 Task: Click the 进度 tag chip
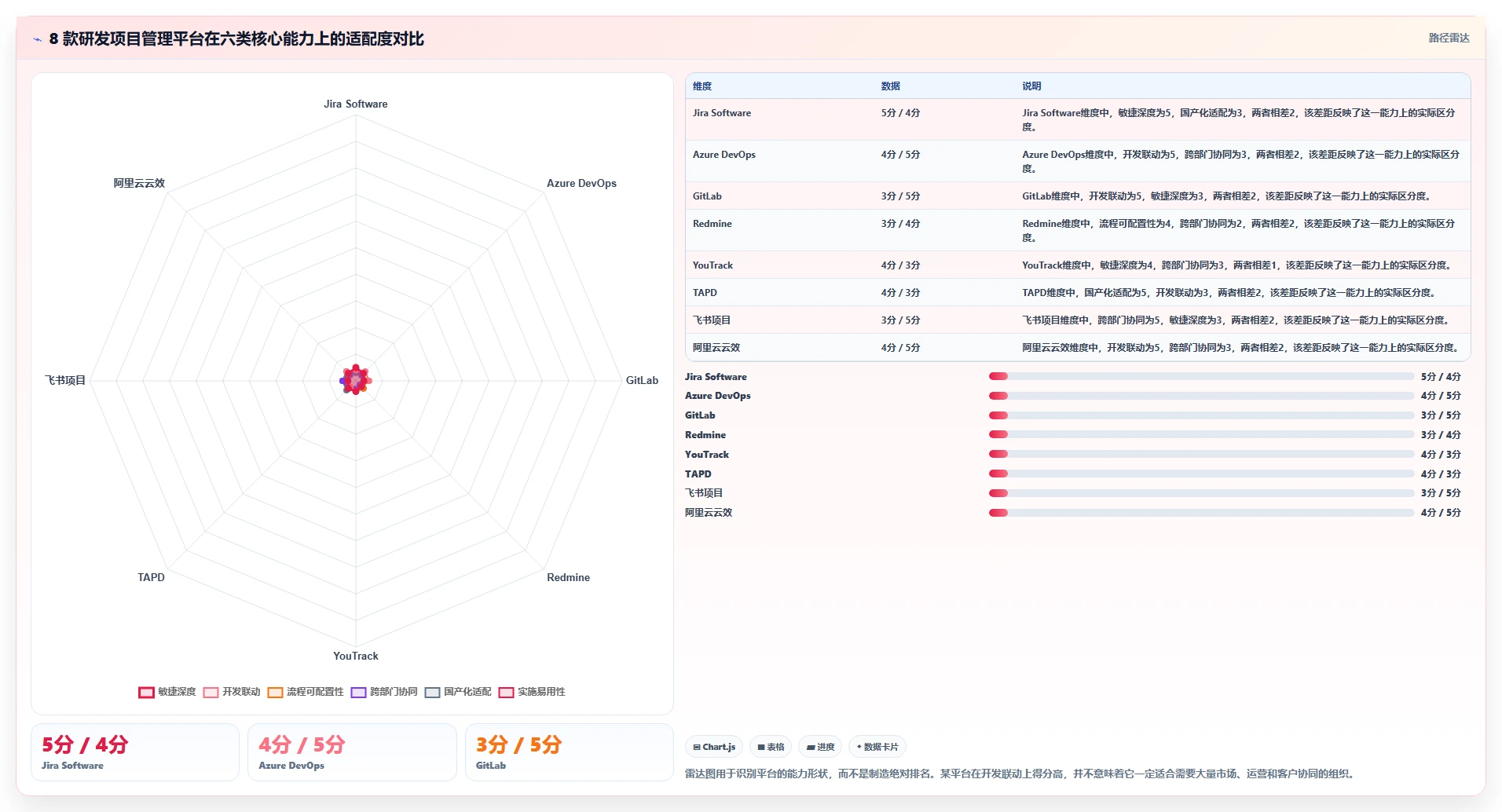point(820,747)
